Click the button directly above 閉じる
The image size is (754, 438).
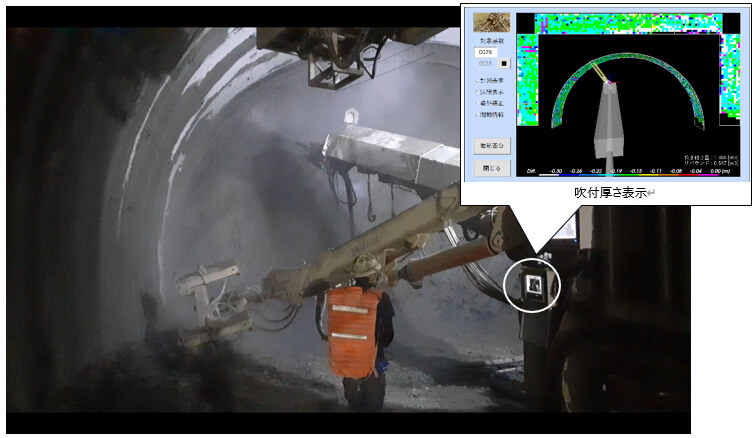[x=492, y=145]
